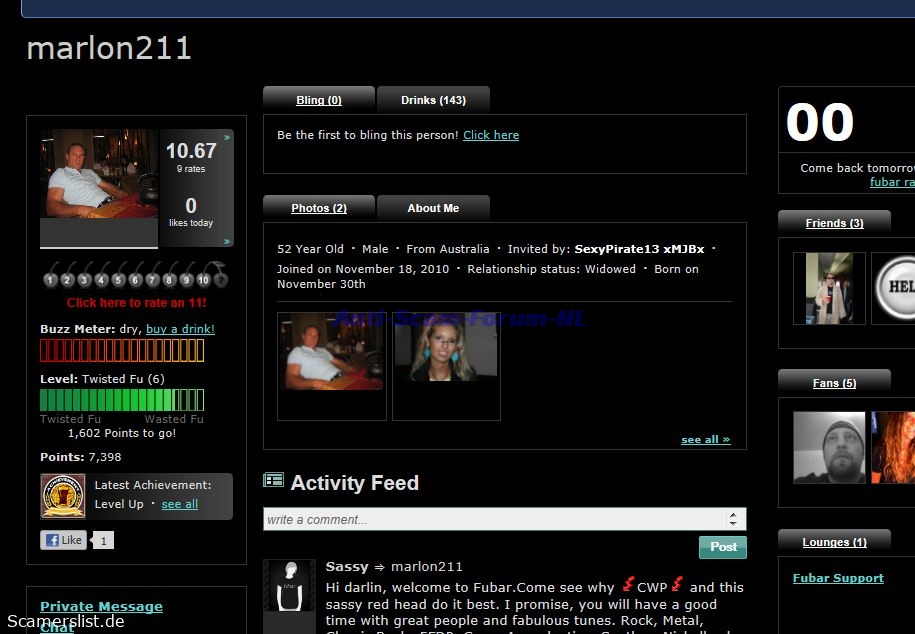Click the red Buzz Meter bar
The image size is (915, 634).
[x=121, y=350]
